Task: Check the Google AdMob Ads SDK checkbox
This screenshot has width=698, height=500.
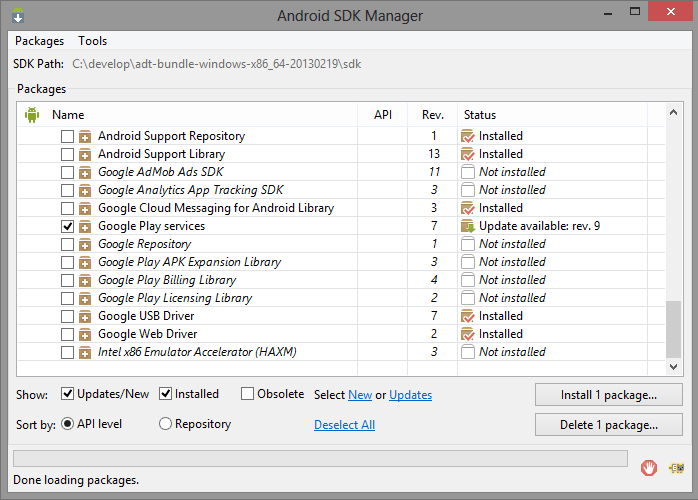Action: tap(67, 172)
